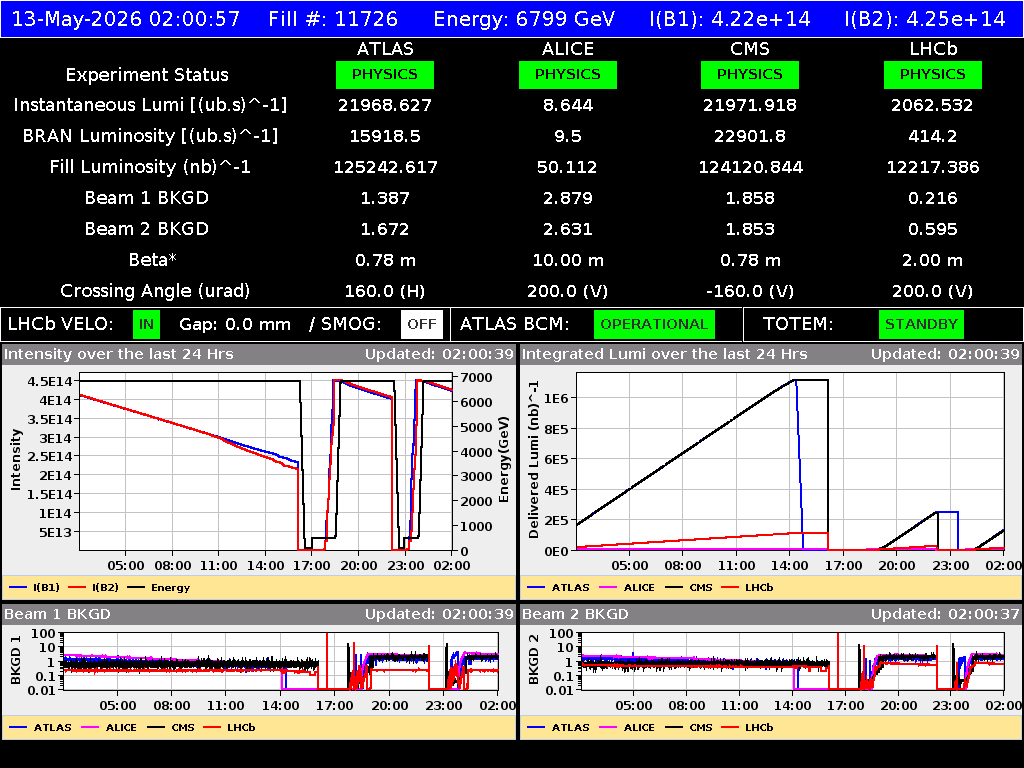The image size is (1024, 768).
Task: Click ATLAS legend entry in Integrated Lumi plot
Action: point(558,587)
